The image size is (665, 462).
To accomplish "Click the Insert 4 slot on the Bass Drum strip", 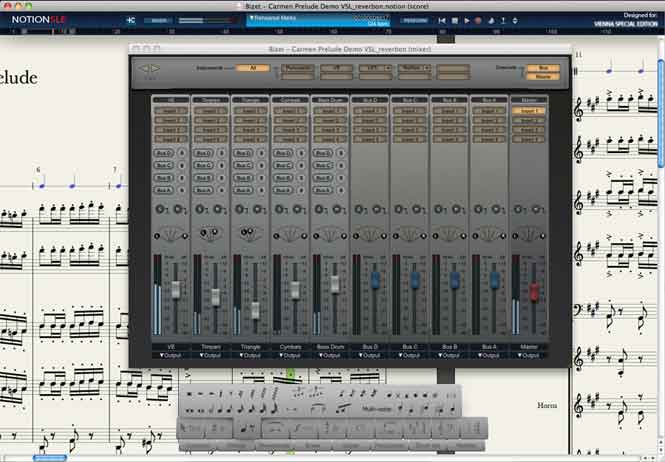I will pos(330,139).
